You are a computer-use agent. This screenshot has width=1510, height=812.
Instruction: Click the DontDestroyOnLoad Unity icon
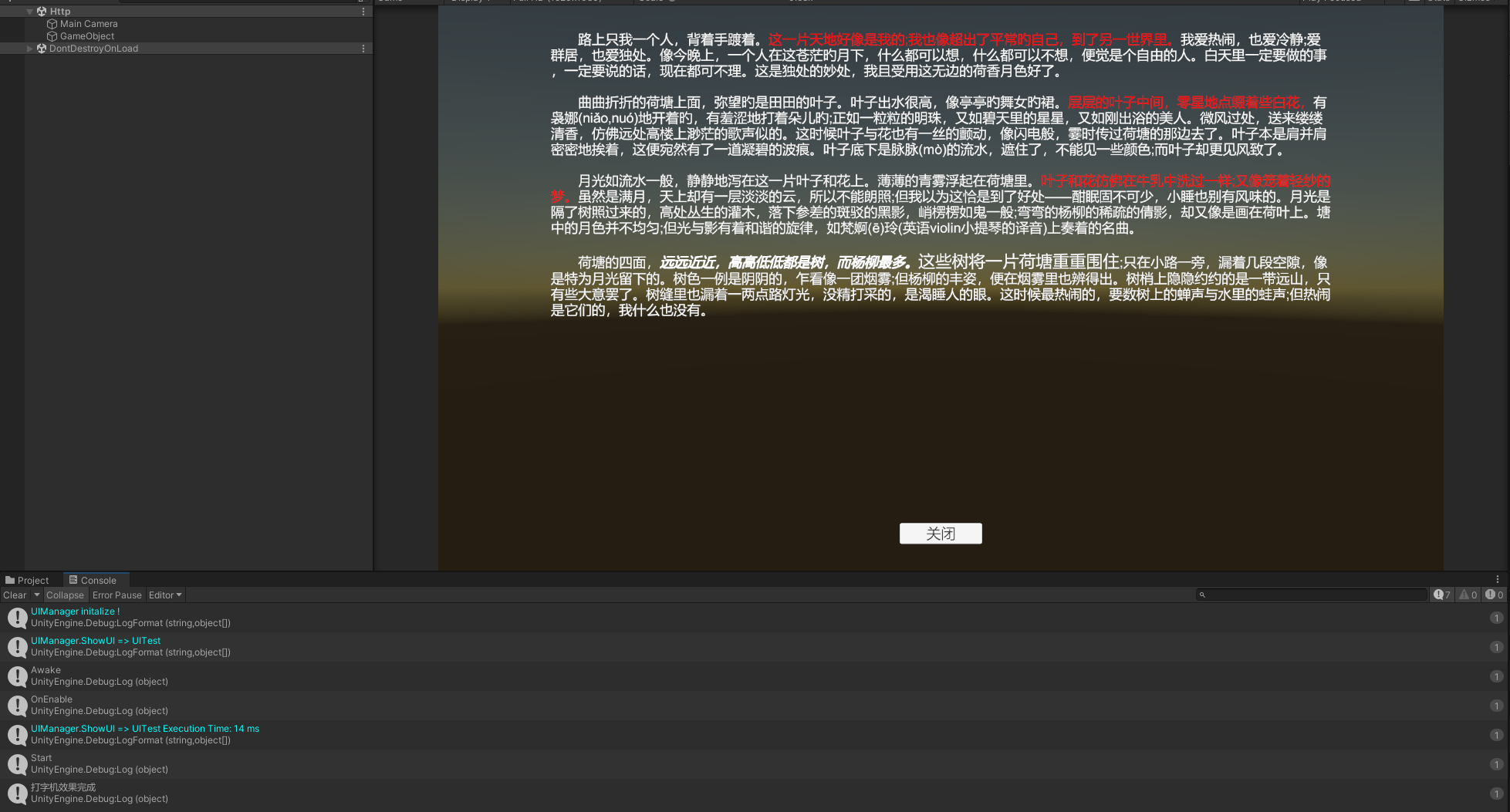click(42, 49)
